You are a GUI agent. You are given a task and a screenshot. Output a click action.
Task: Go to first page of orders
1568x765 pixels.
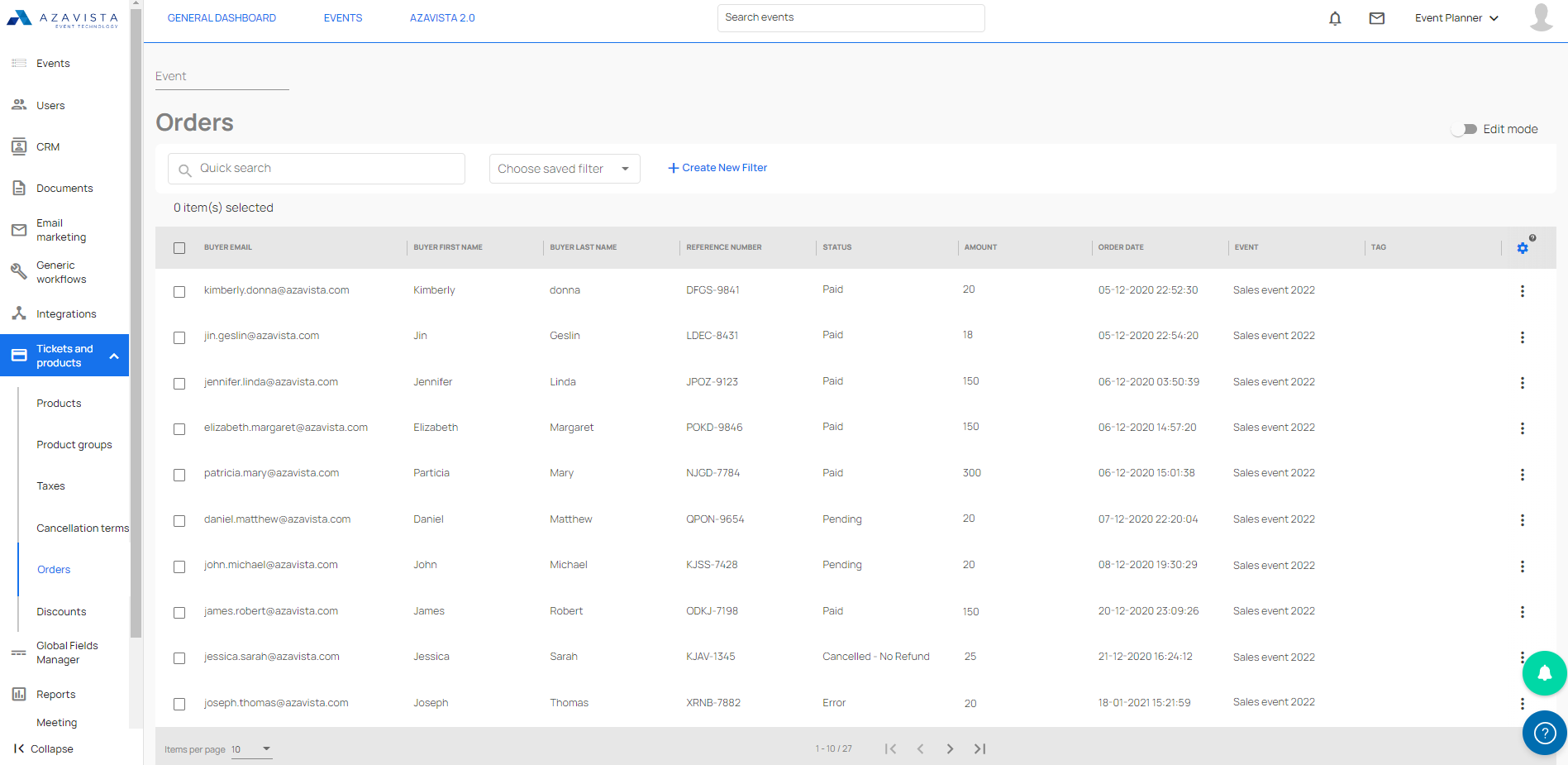pos(890,749)
